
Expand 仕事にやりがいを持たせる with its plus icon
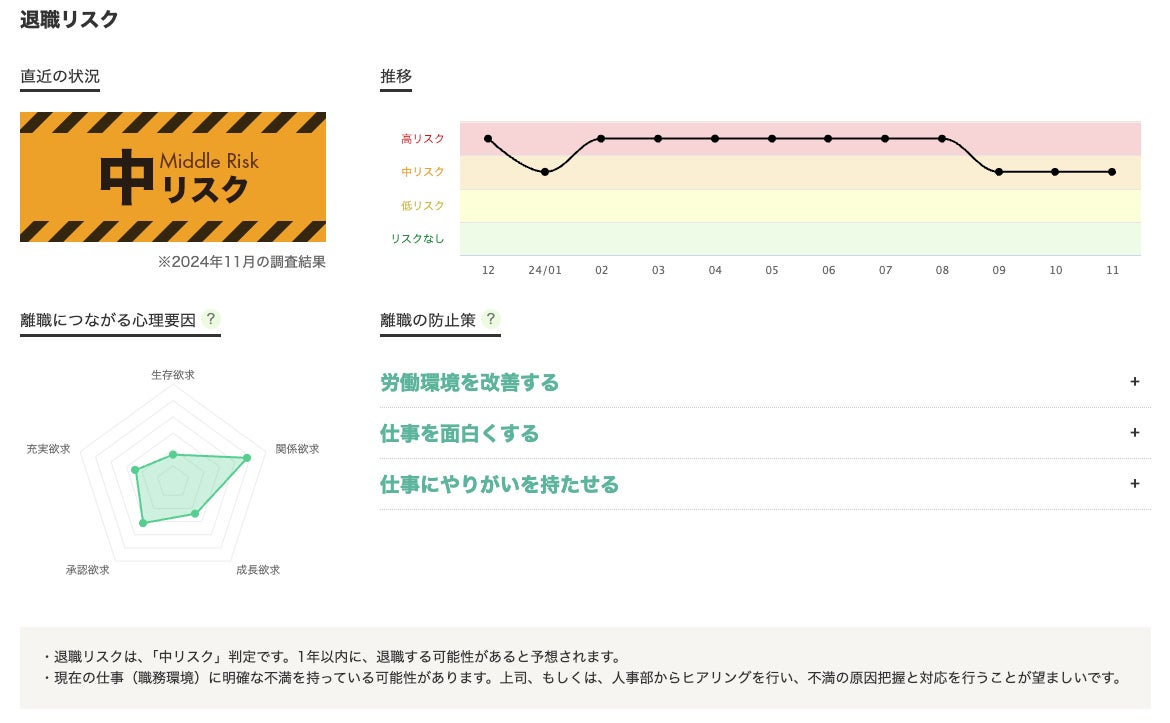pyautogui.click(x=1134, y=483)
